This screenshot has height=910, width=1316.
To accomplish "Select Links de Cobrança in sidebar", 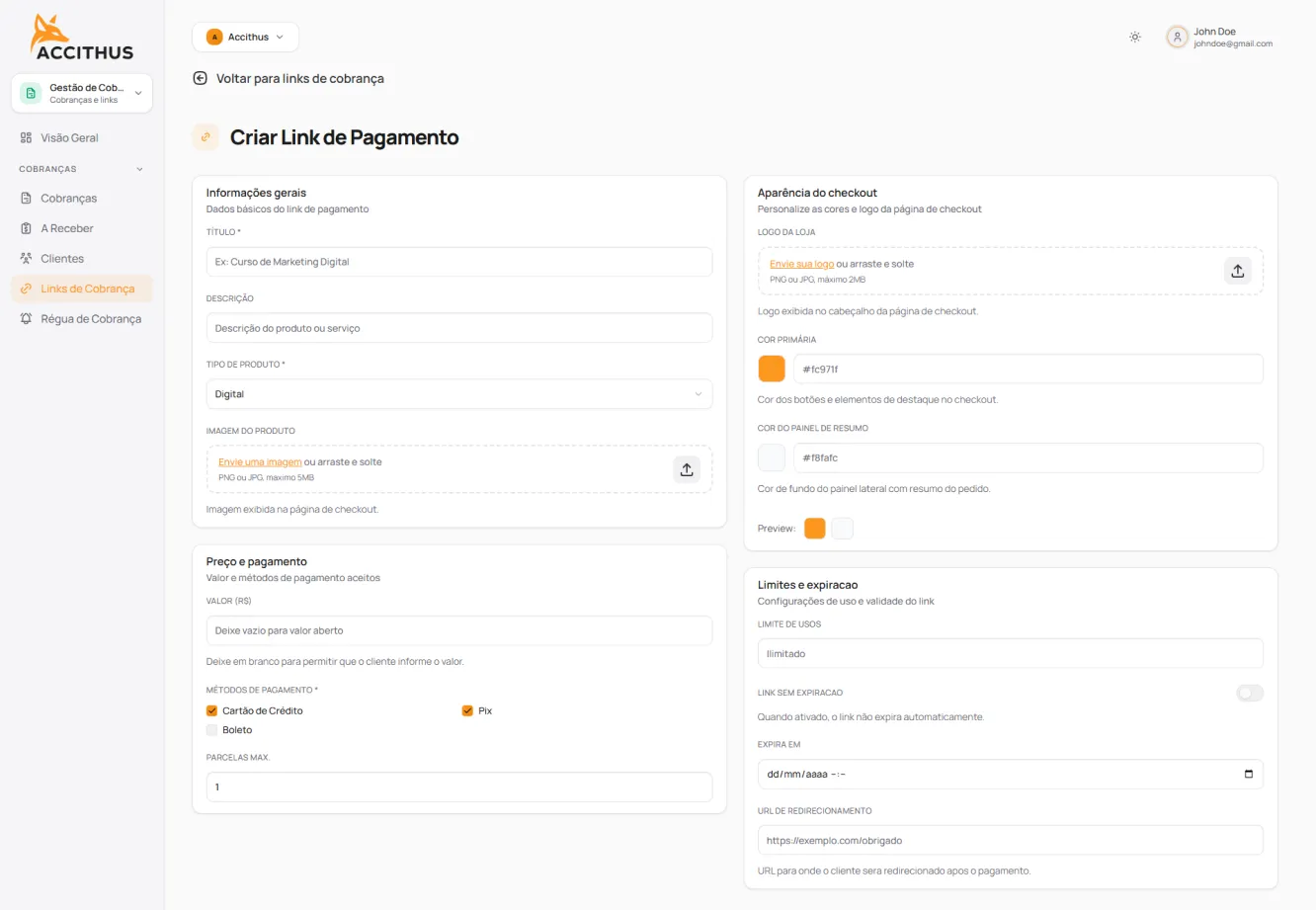I will (82, 289).
